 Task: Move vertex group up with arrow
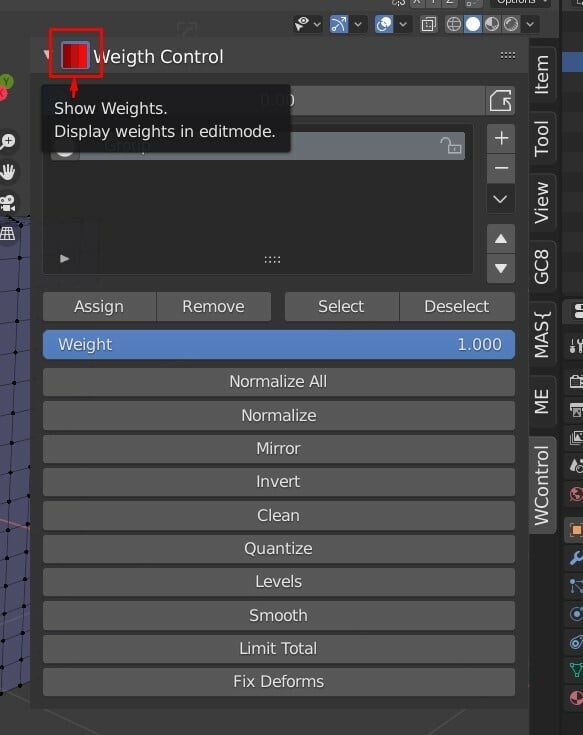point(501,239)
